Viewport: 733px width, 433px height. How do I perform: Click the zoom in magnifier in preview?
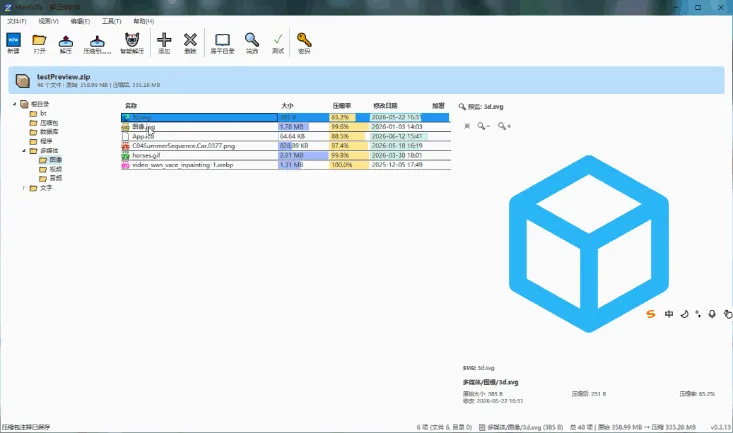tap(504, 126)
